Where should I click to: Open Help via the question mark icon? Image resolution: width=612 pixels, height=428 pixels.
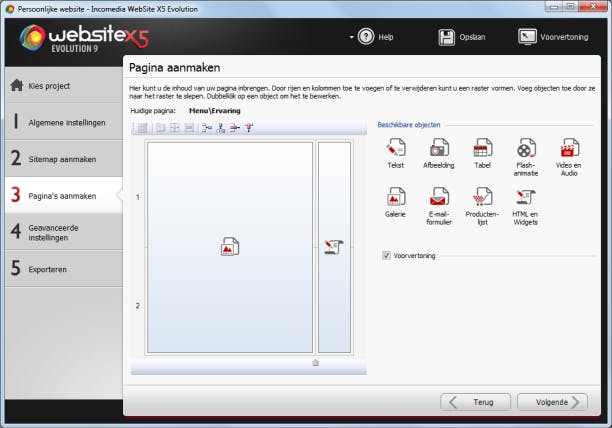point(366,37)
